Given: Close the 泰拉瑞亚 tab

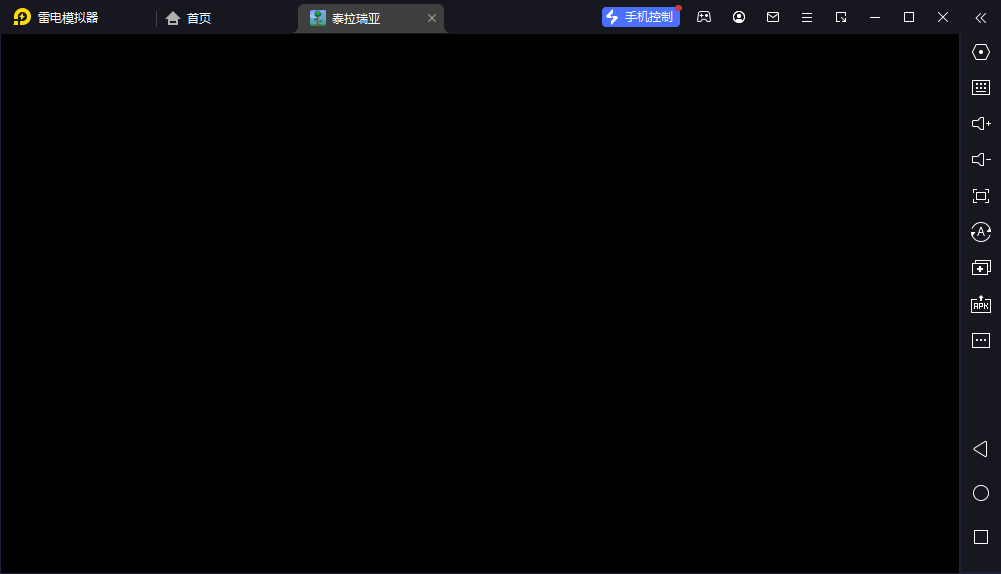Looking at the screenshot, I should click(x=432, y=18).
